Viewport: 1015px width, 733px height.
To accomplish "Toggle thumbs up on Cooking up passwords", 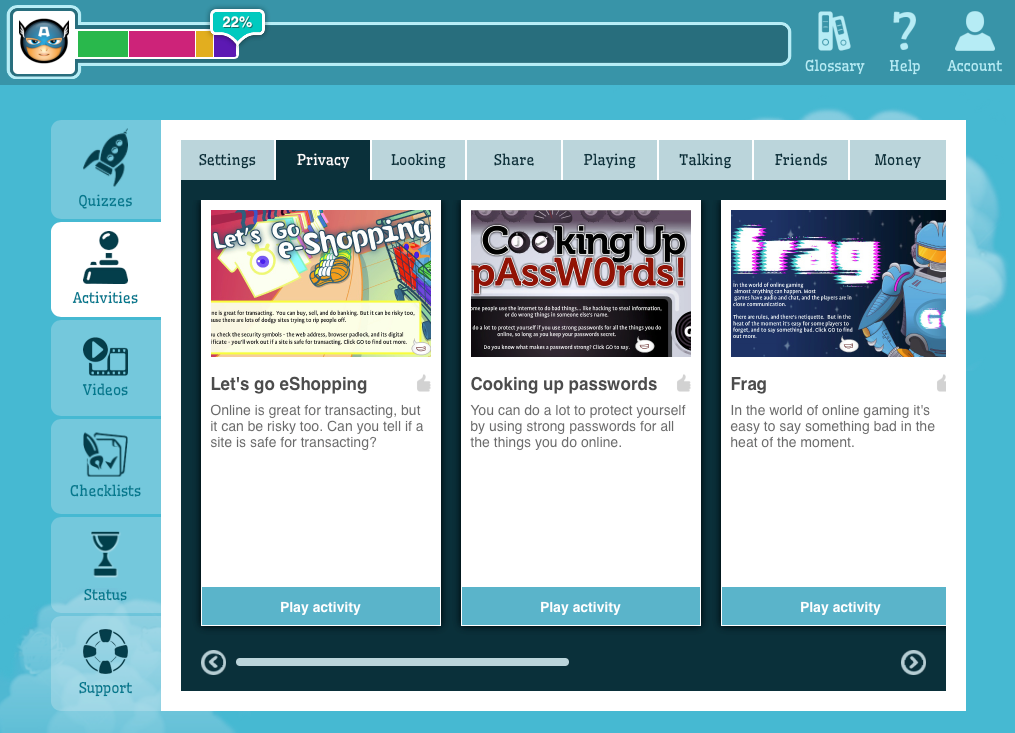I will click(x=683, y=384).
